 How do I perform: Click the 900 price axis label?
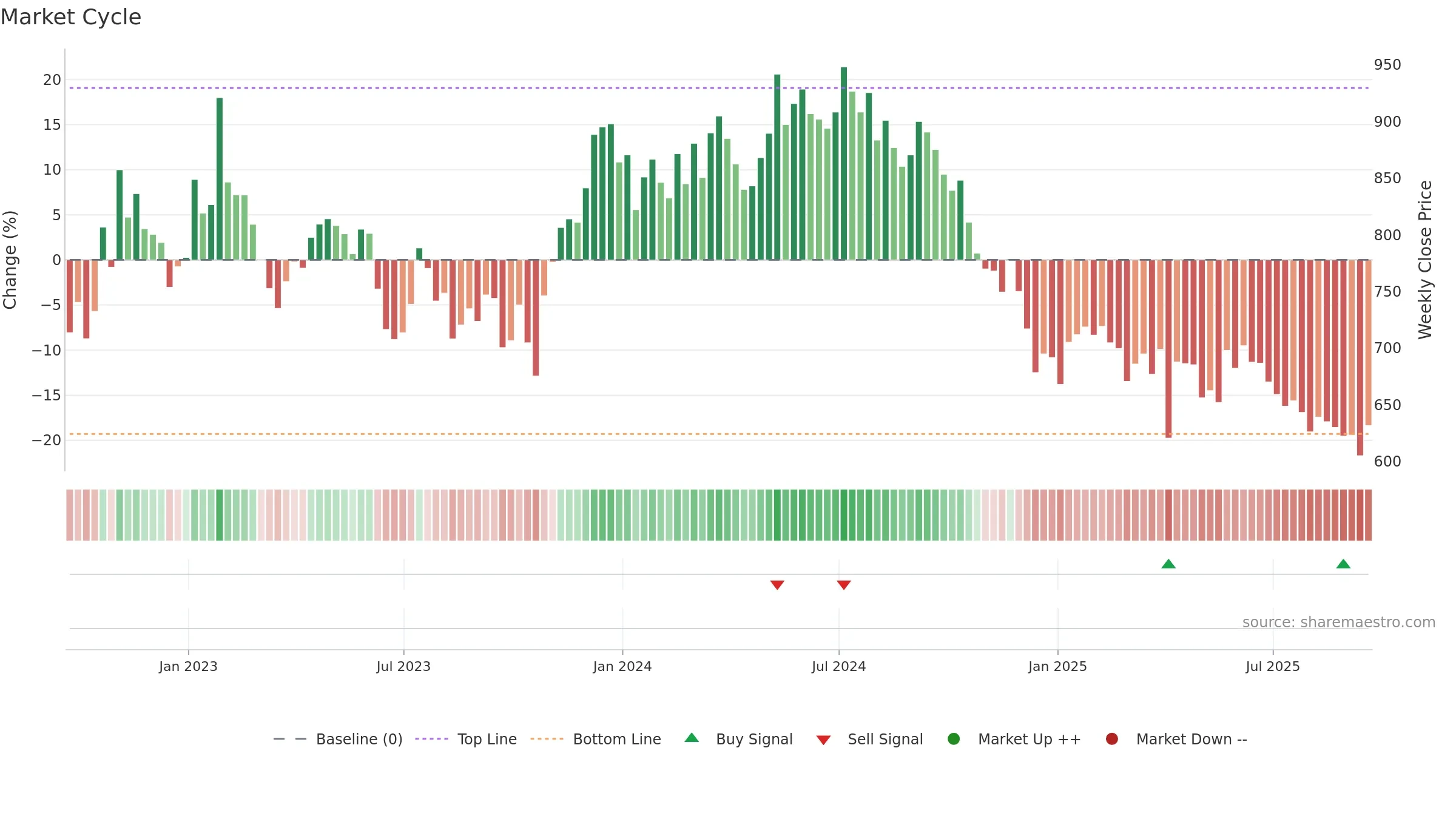click(1387, 122)
